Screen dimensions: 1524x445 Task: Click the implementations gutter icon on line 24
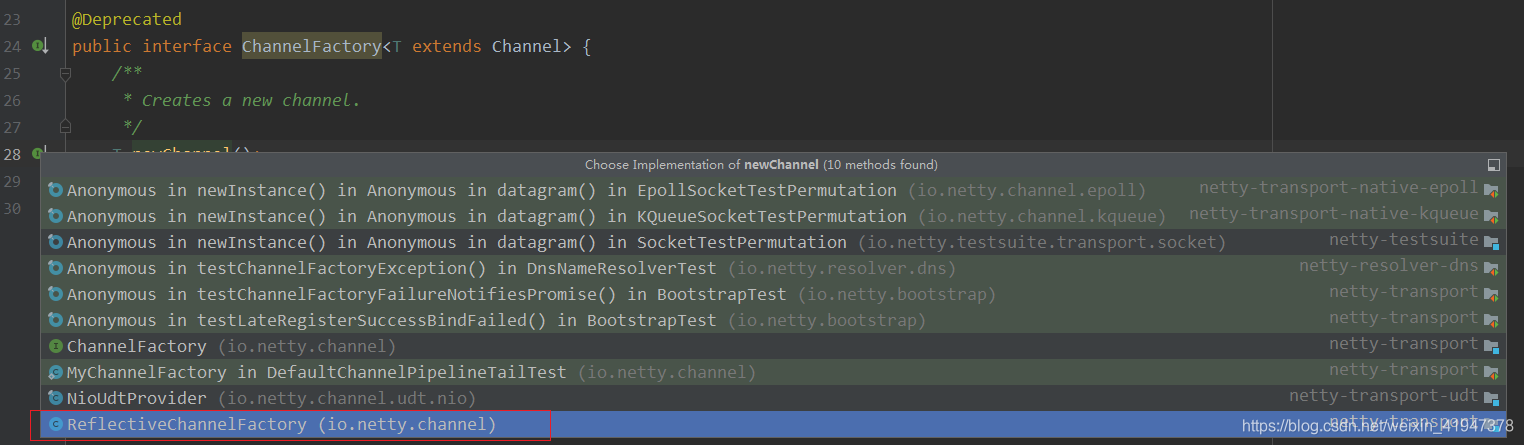(40, 46)
